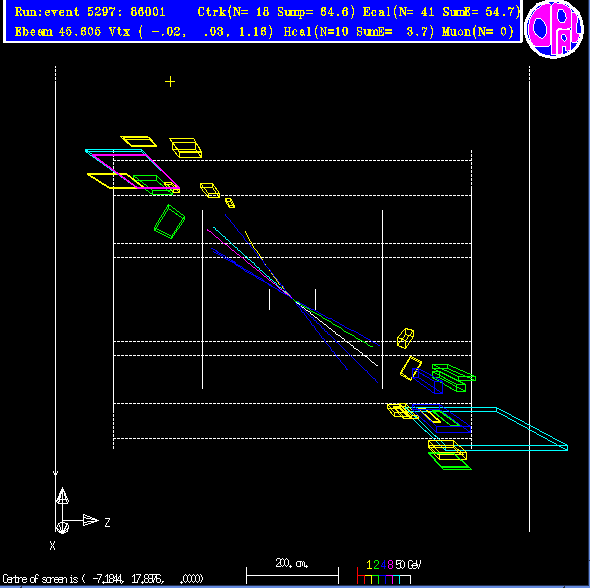
Task: Select the tilted green cluster box
Action: click(170, 222)
